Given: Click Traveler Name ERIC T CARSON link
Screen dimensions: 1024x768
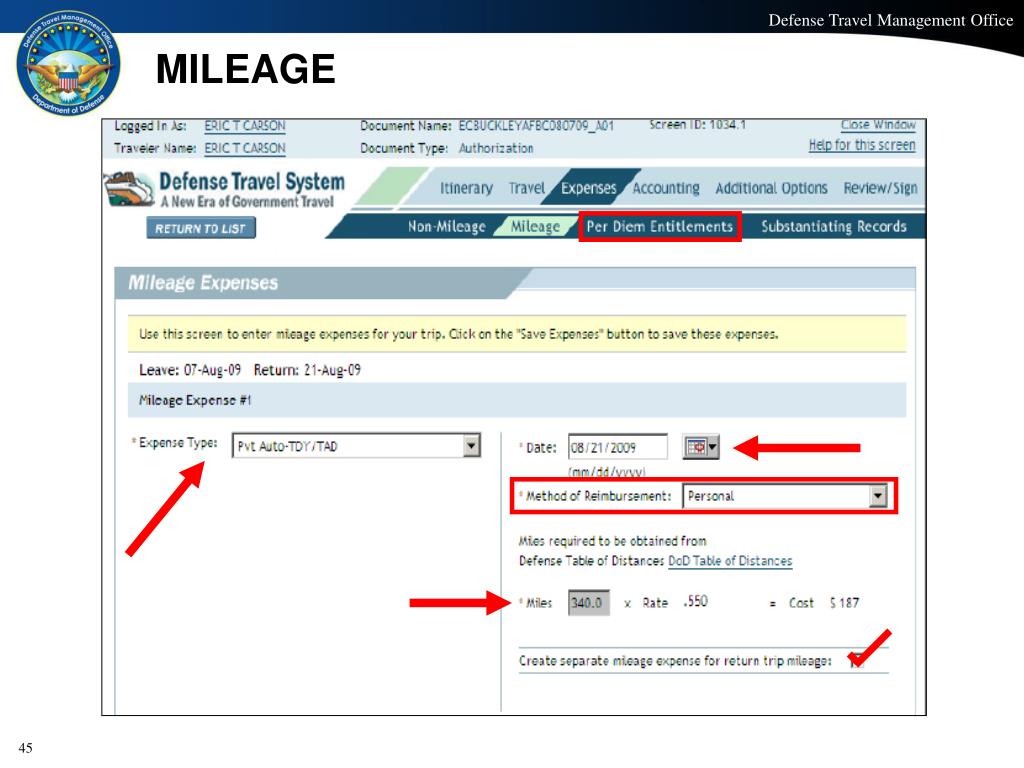Looking at the screenshot, I should pos(245,148).
